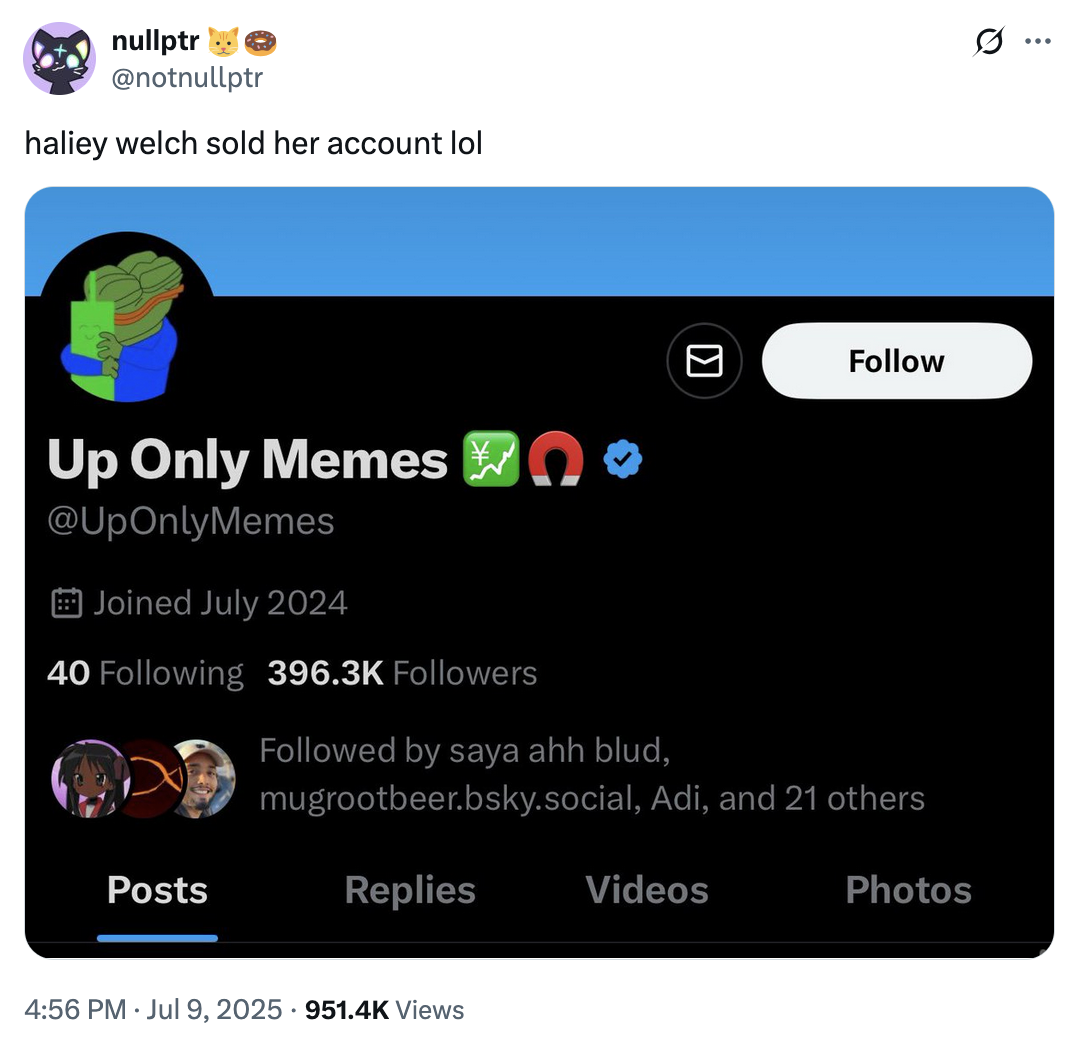Screen dimensions: 1076x1052
Task: Click nullptr's cat profile avatar
Action: 59,58
